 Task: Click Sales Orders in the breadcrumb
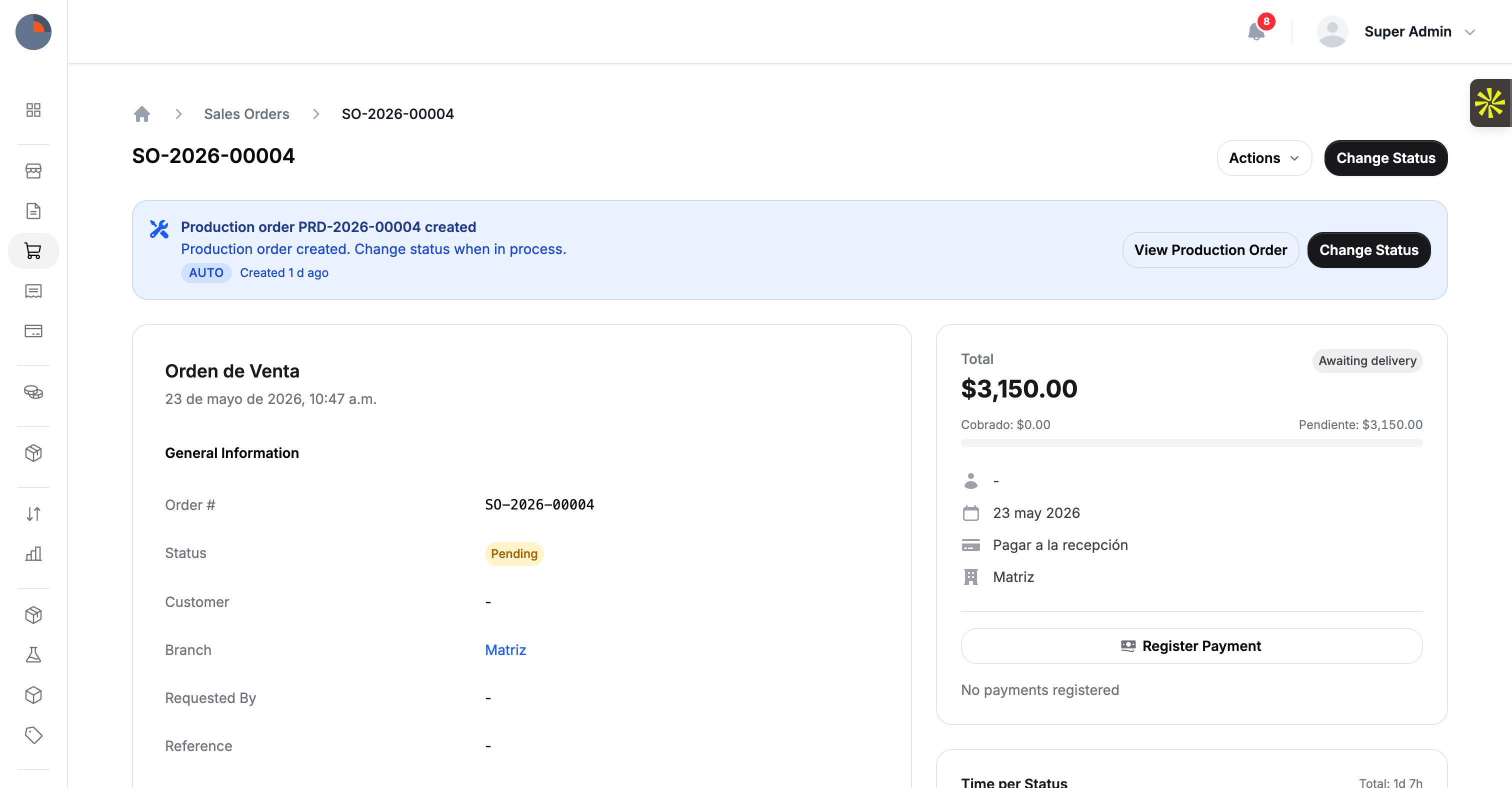point(246,114)
